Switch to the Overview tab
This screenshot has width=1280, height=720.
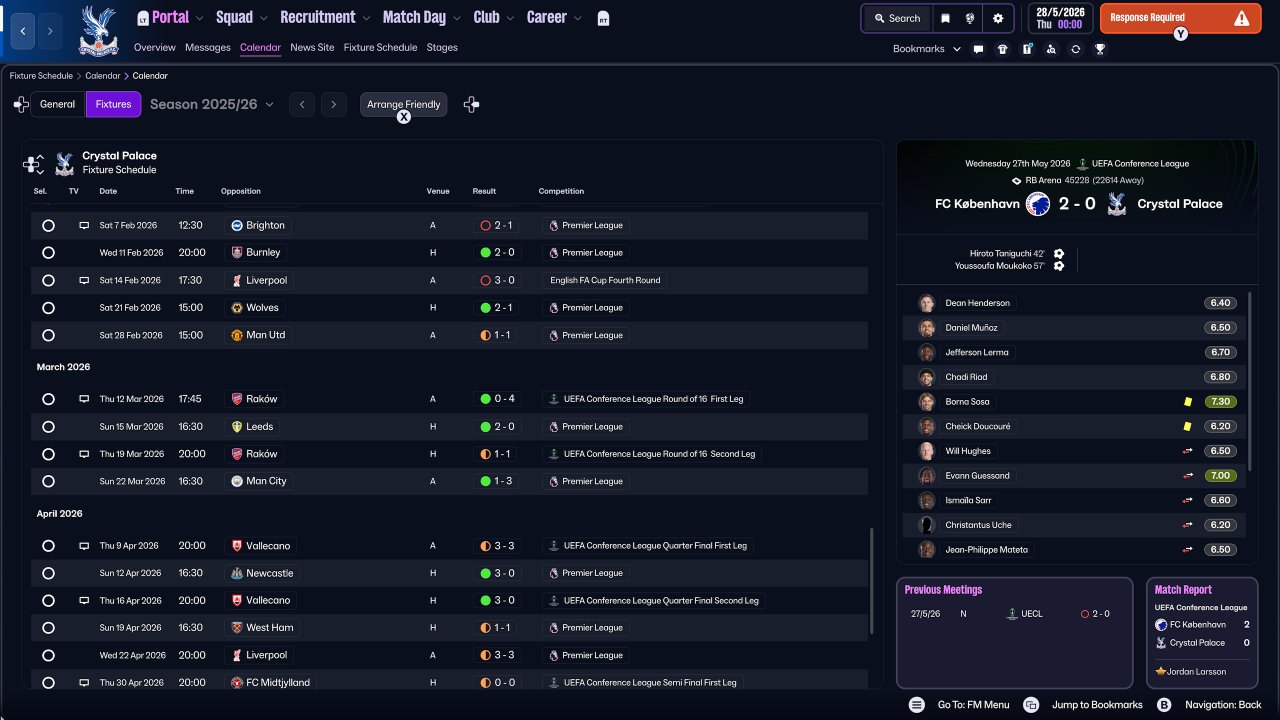click(155, 48)
